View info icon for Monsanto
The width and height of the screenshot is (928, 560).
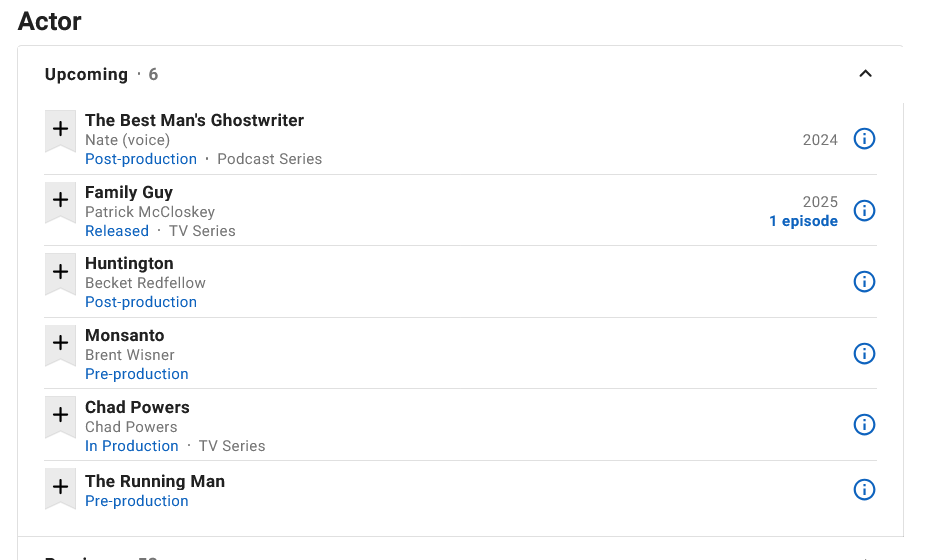pyautogui.click(x=864, y=354)
